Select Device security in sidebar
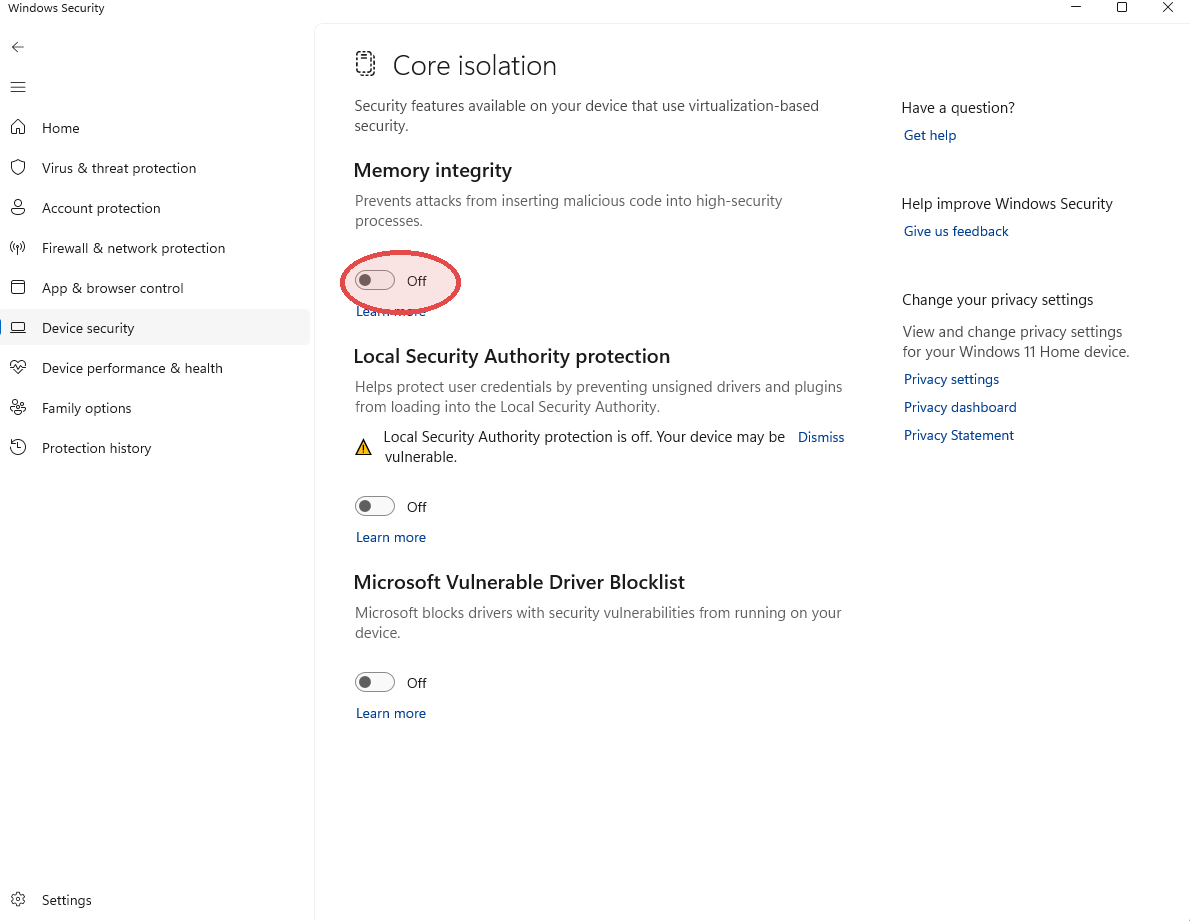This screenshot has height=921, width=1190. (155, 328)
